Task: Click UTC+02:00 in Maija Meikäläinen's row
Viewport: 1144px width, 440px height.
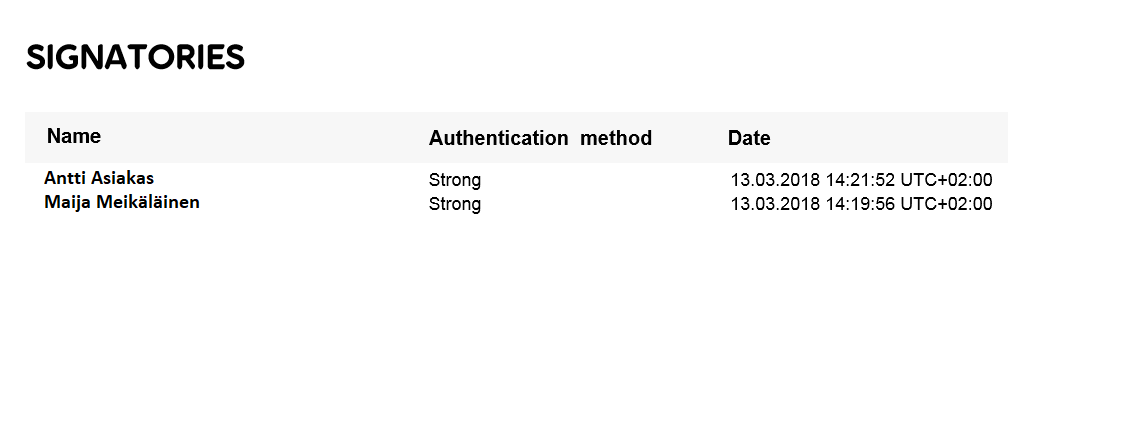Action: (x=946, y=204)
